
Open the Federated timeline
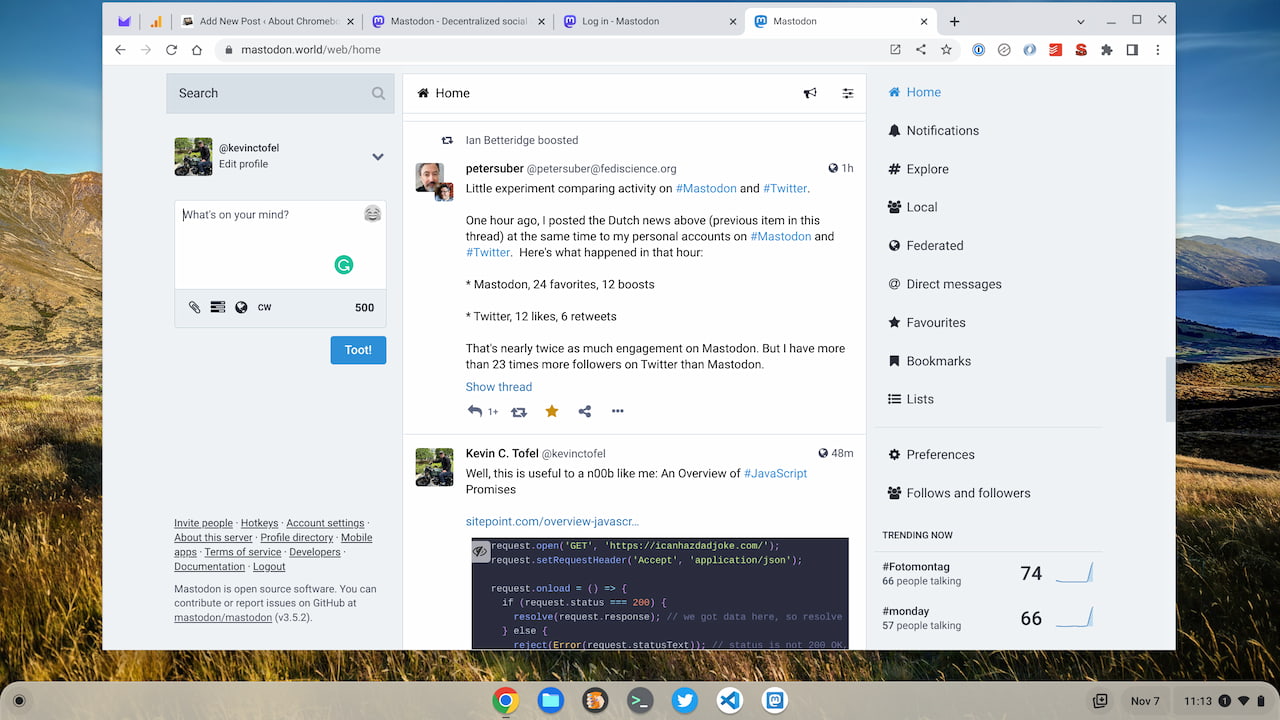coord(926,246)
